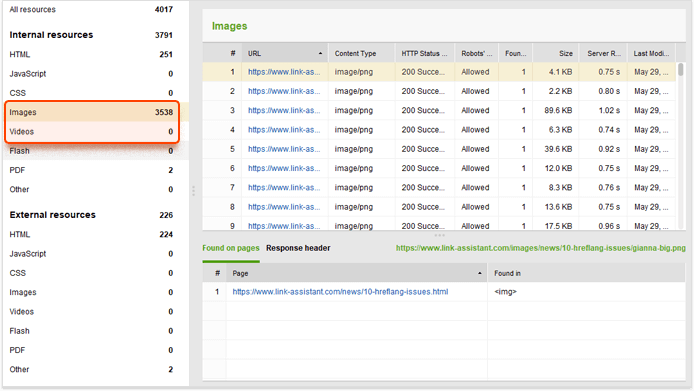Open the URL link in row 4
The height and width of the screenshot is (391, 694).
(284, 130)
